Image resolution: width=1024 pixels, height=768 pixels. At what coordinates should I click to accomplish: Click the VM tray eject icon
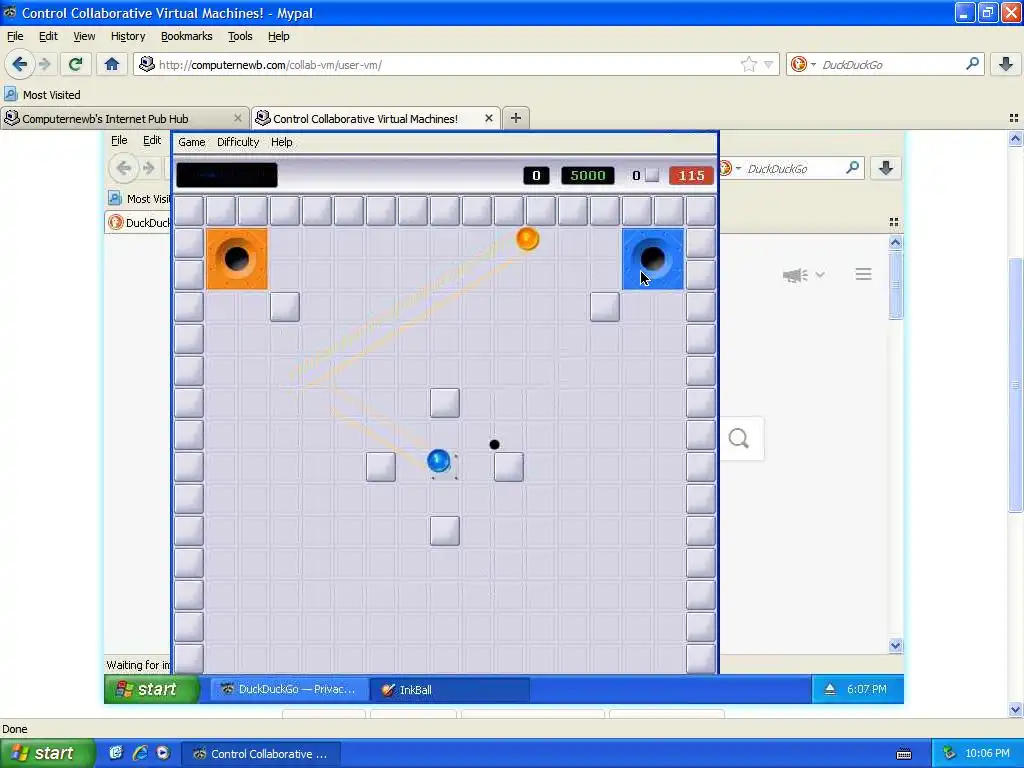pos(830,689)
